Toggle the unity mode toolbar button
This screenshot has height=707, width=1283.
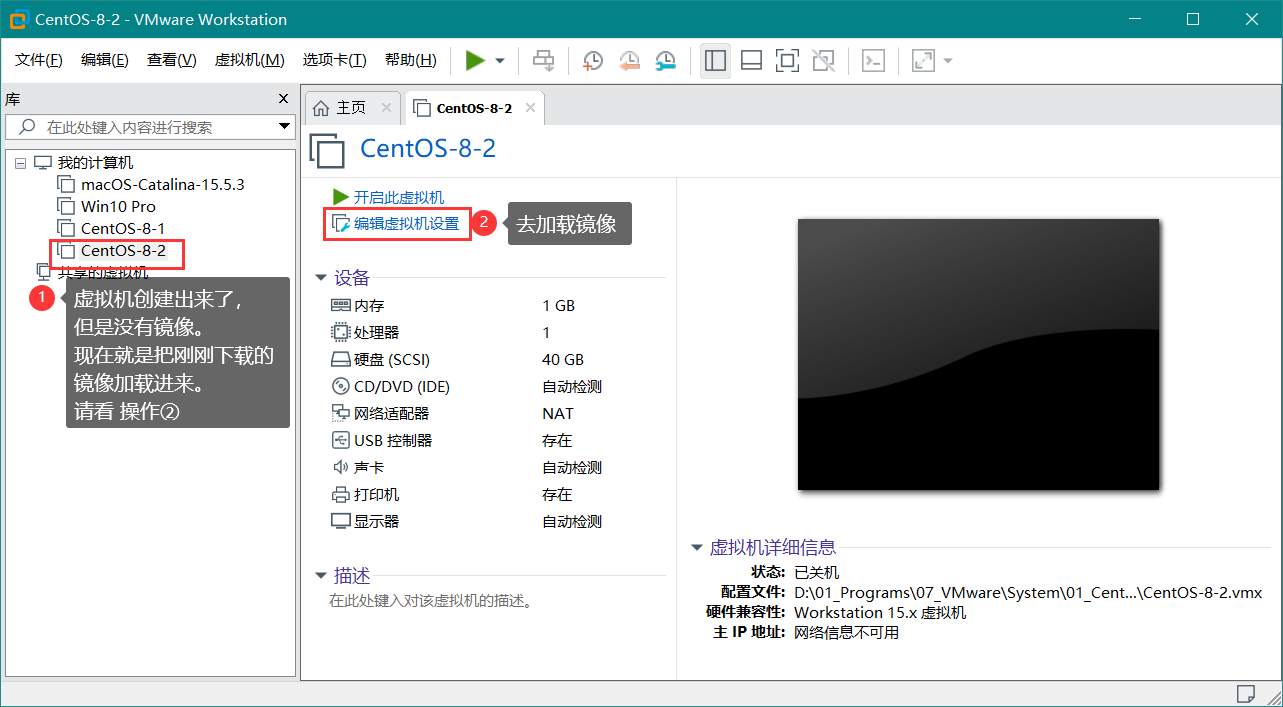coord(823,61)
